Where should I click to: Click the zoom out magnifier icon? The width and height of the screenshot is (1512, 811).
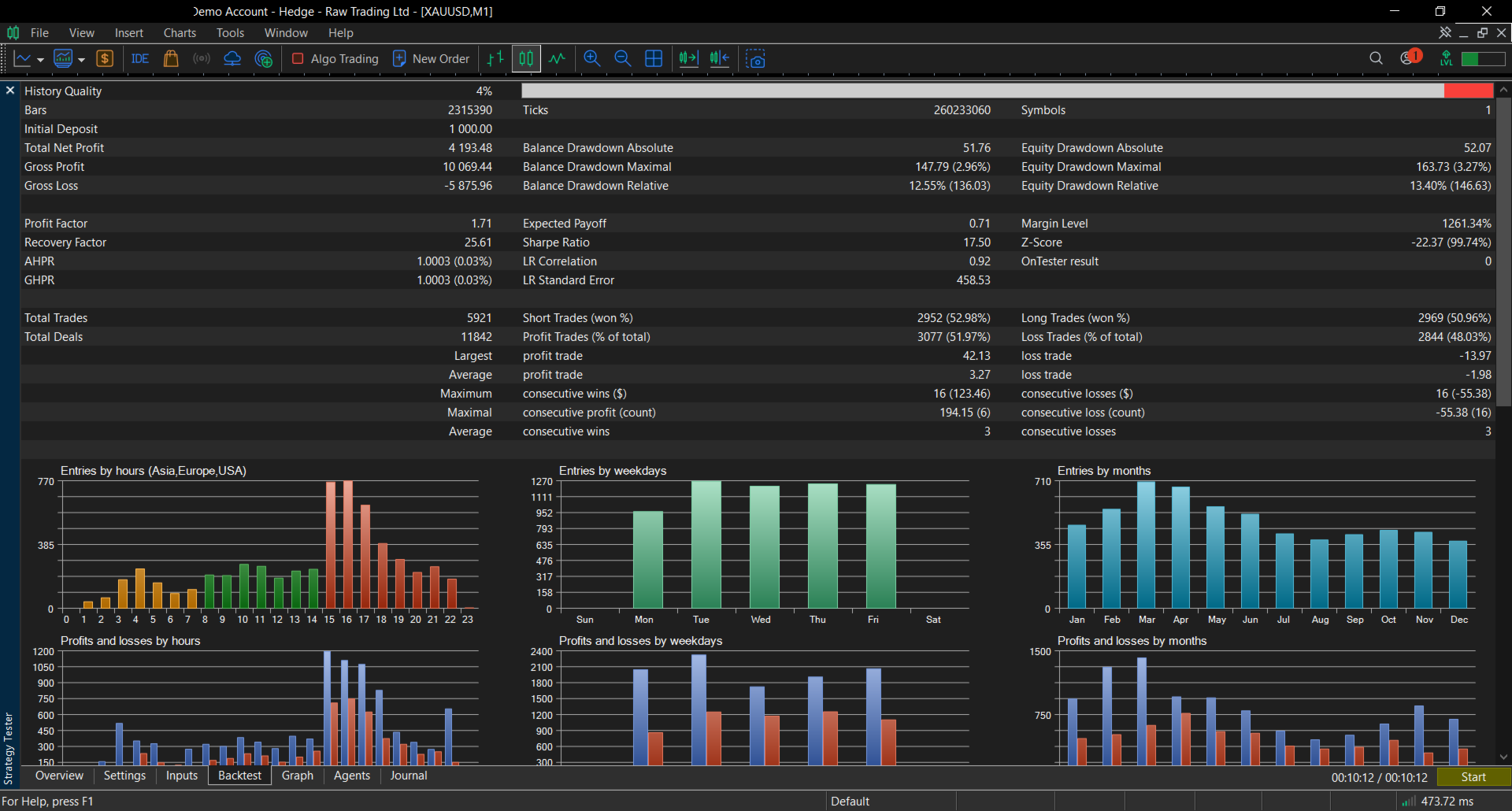pyautogui.click(x=622, y=59)
